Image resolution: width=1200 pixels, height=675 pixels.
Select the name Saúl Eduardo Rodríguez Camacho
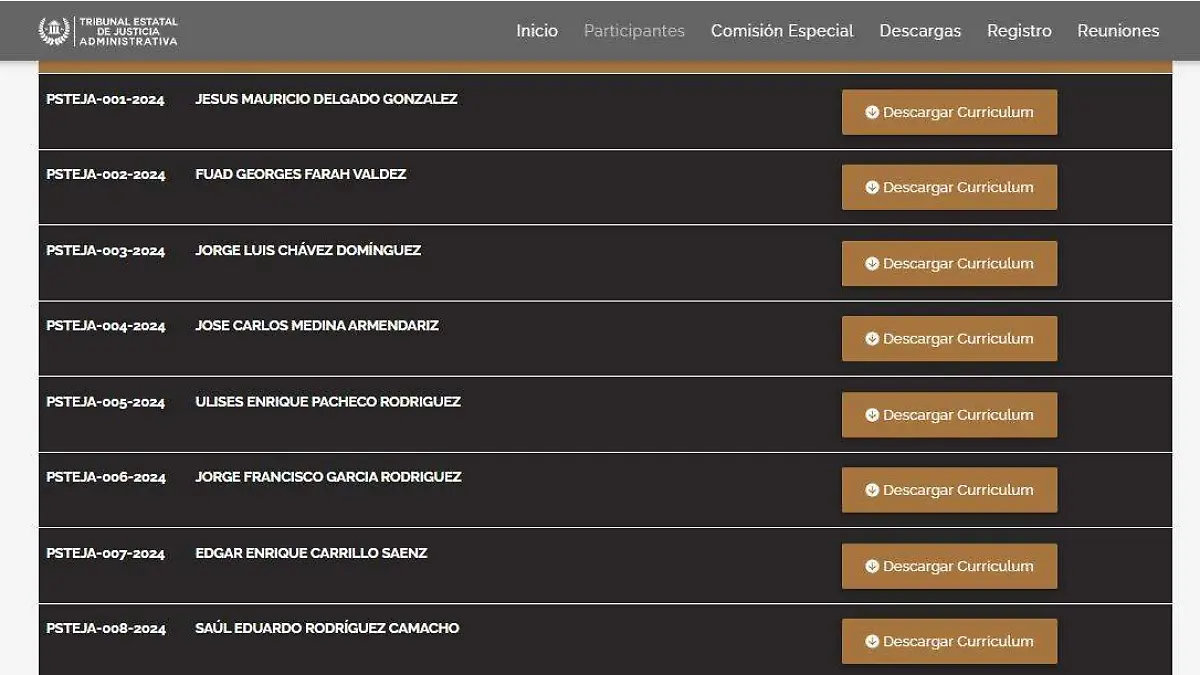pyautogui.click(x=327, y=628)
